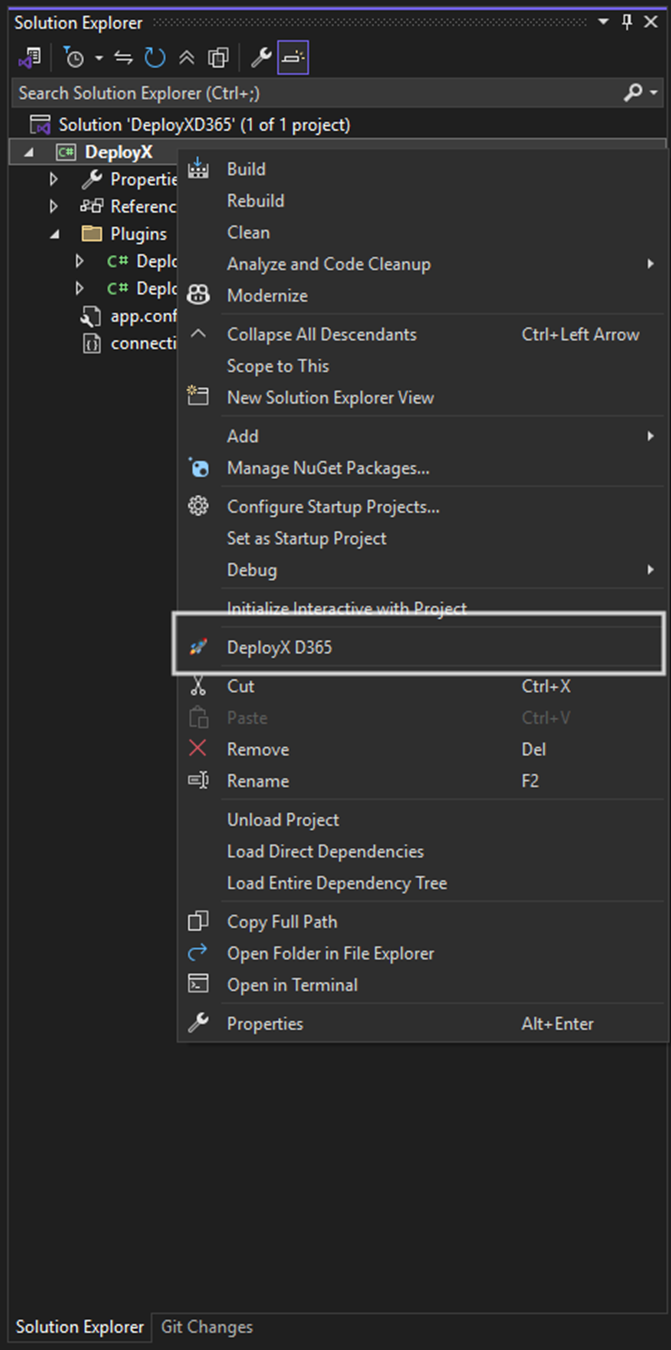Select the Solution 'DeployXD365' node
This screenshot has width=671, height=1350.
point(204,125)
